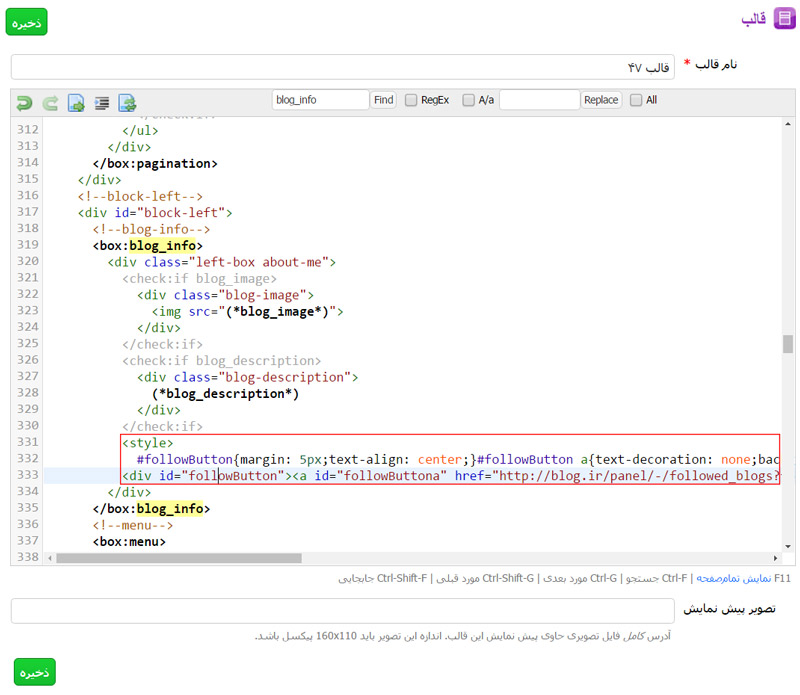Open the نمایش تمام‌صفحه fullscreen link

pyautogui.click(x=734, y=578)
